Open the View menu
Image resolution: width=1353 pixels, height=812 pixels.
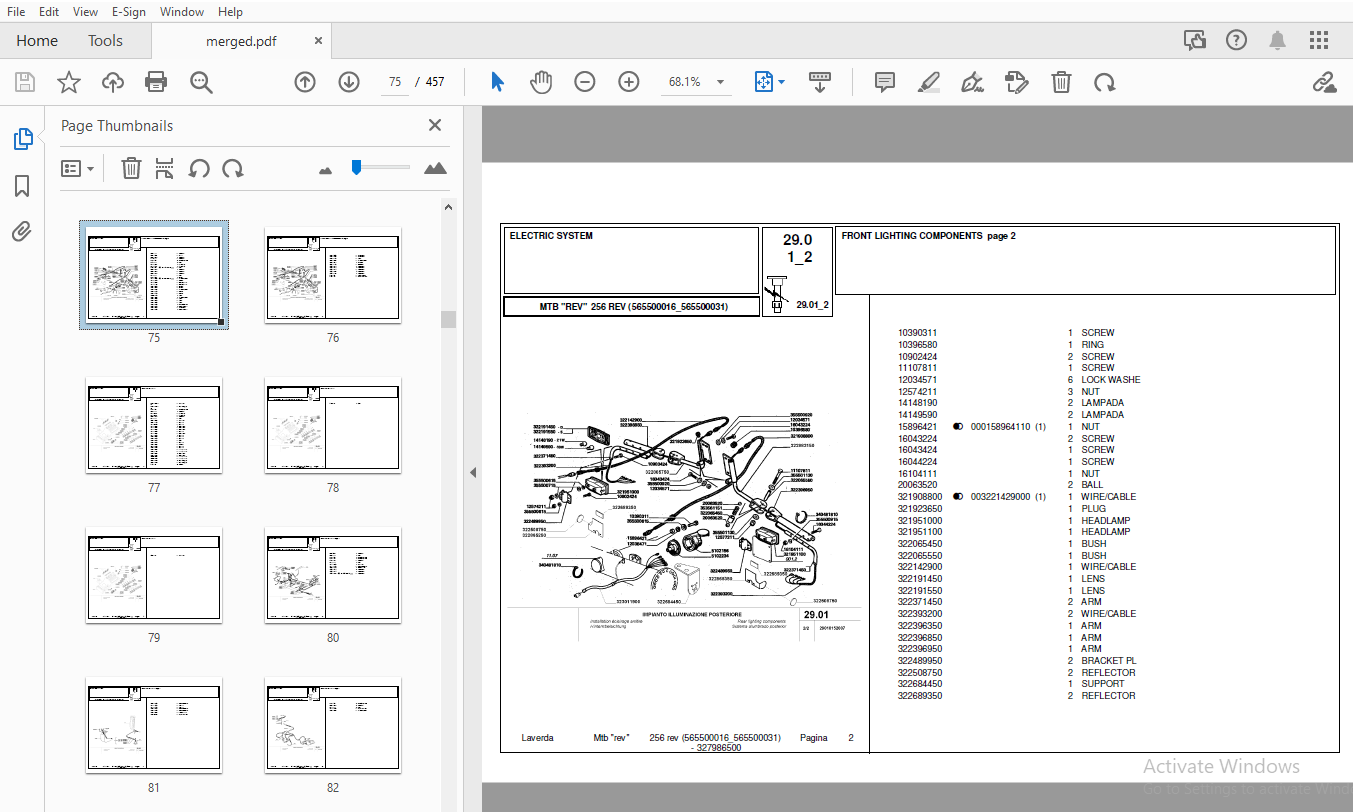coord(86,12)
